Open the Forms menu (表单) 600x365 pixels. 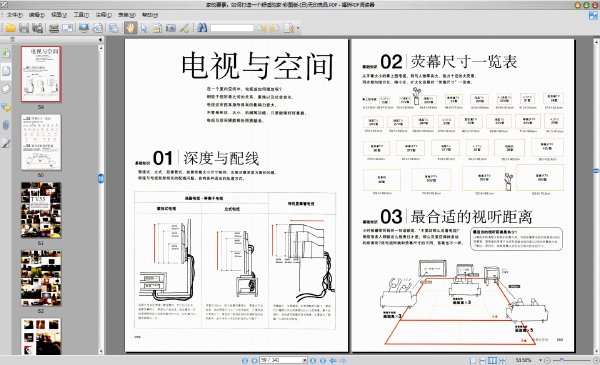(x=127, y=15)
